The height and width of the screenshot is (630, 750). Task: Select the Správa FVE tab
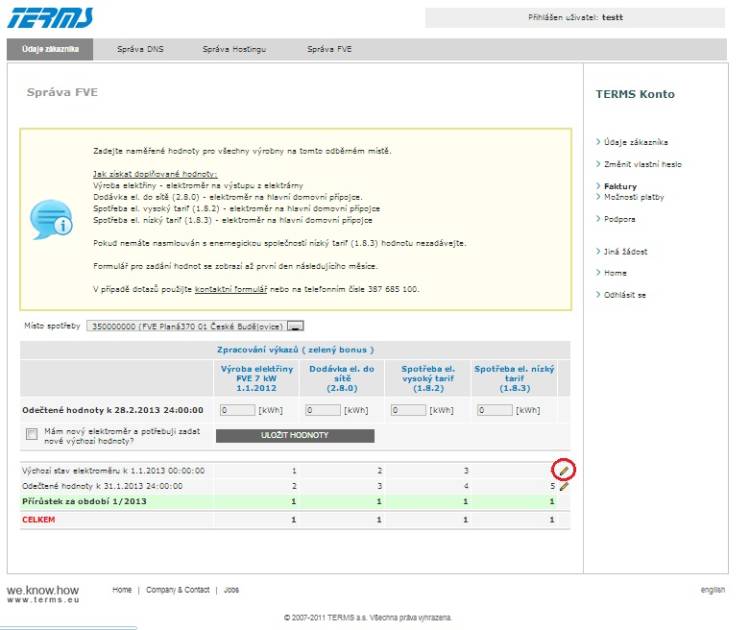pyautogui.click(x=329, y=49)
